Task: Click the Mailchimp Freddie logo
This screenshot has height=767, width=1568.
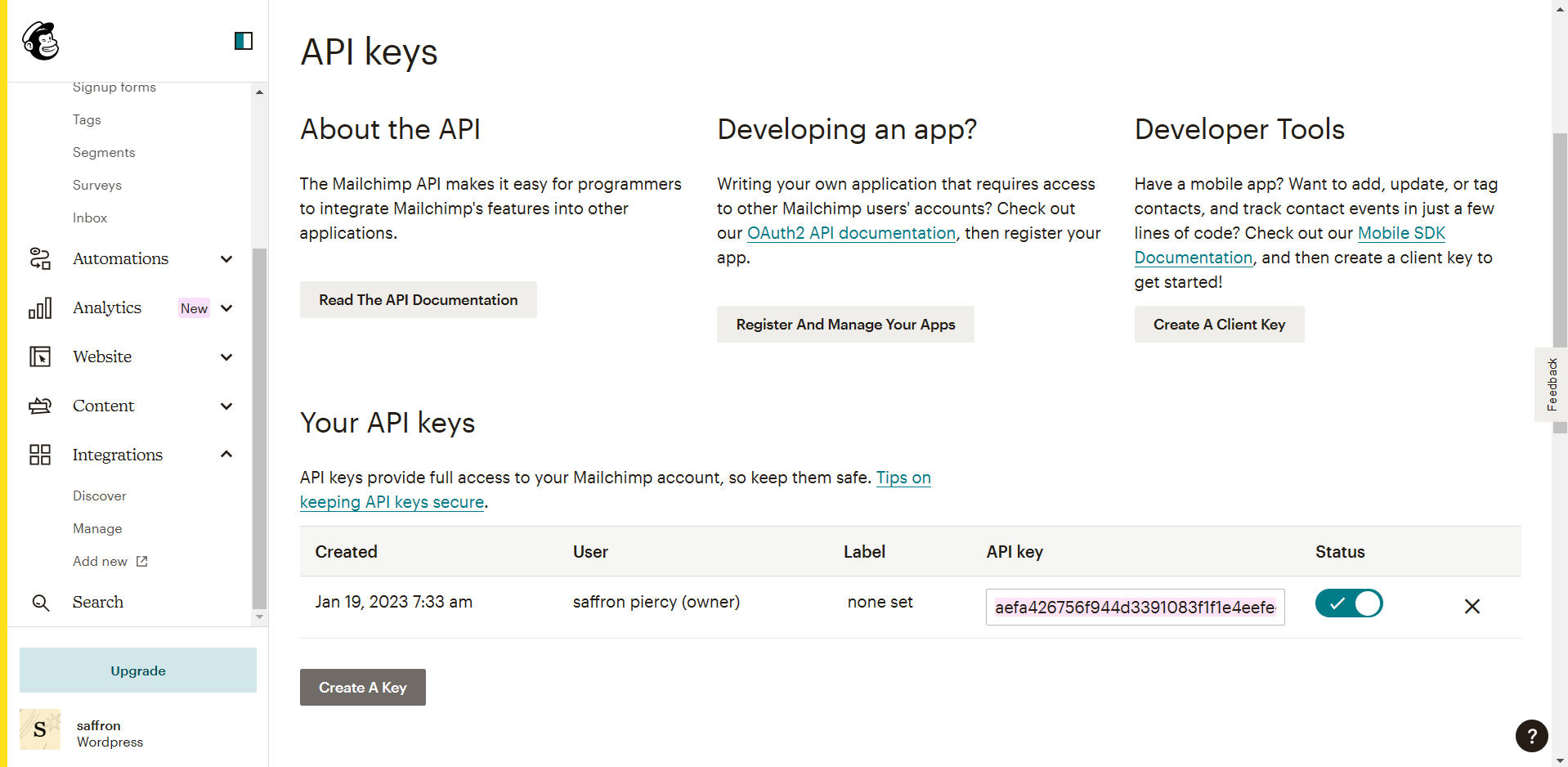Action: 40,41
